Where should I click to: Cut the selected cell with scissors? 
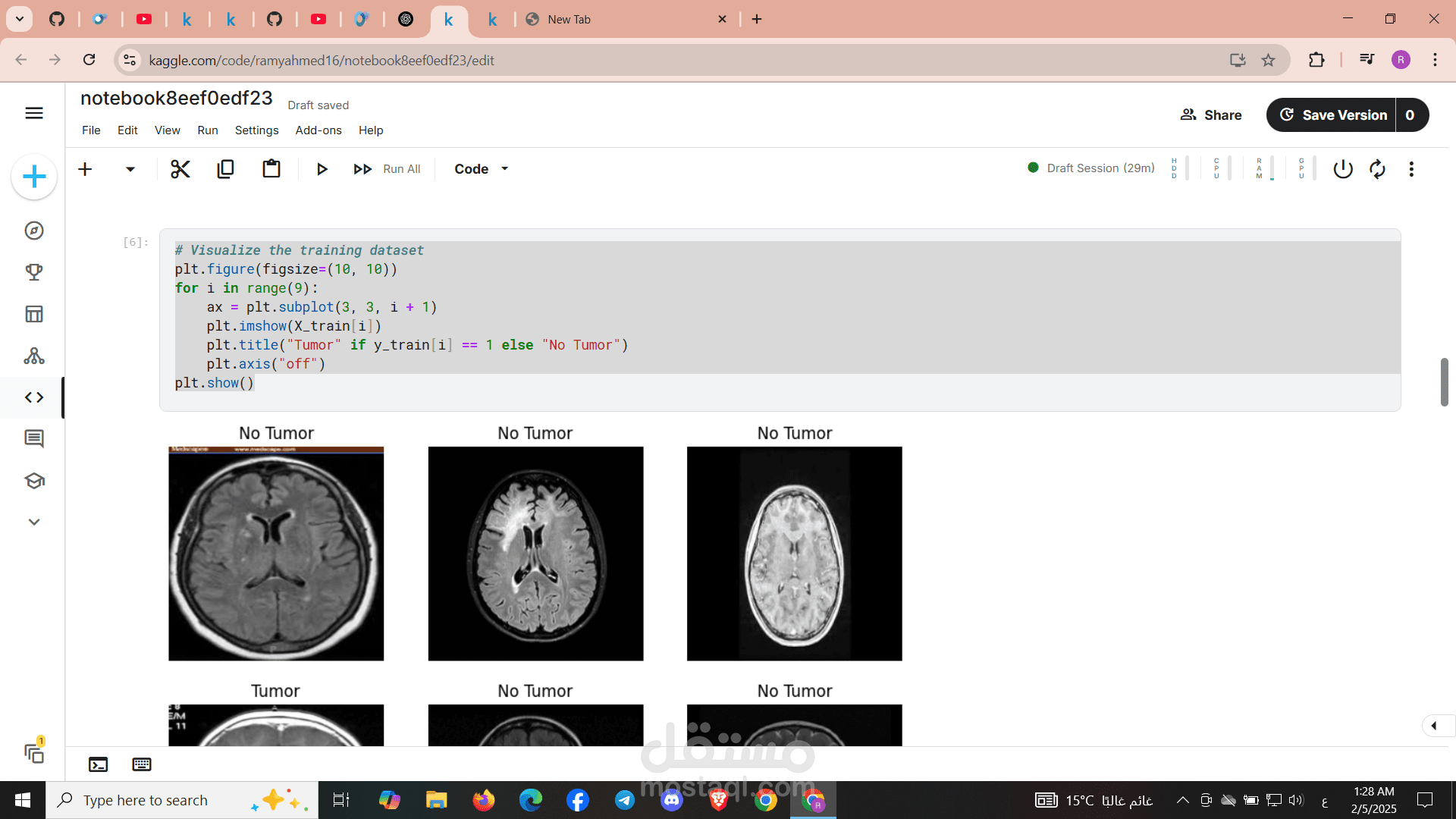[180, 169]
